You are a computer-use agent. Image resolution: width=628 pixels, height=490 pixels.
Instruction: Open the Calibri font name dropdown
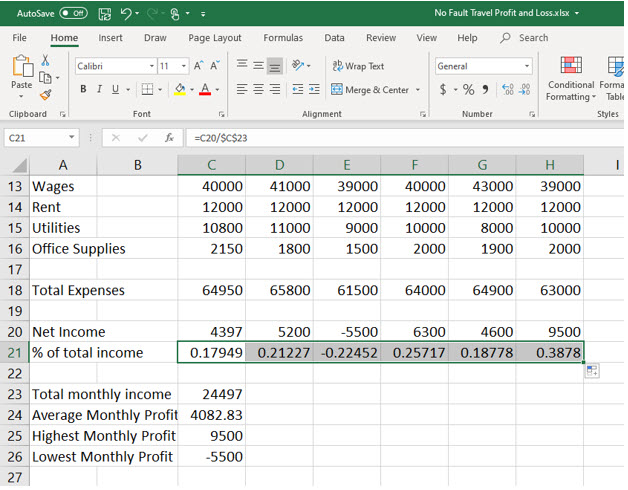coord(152,66)
